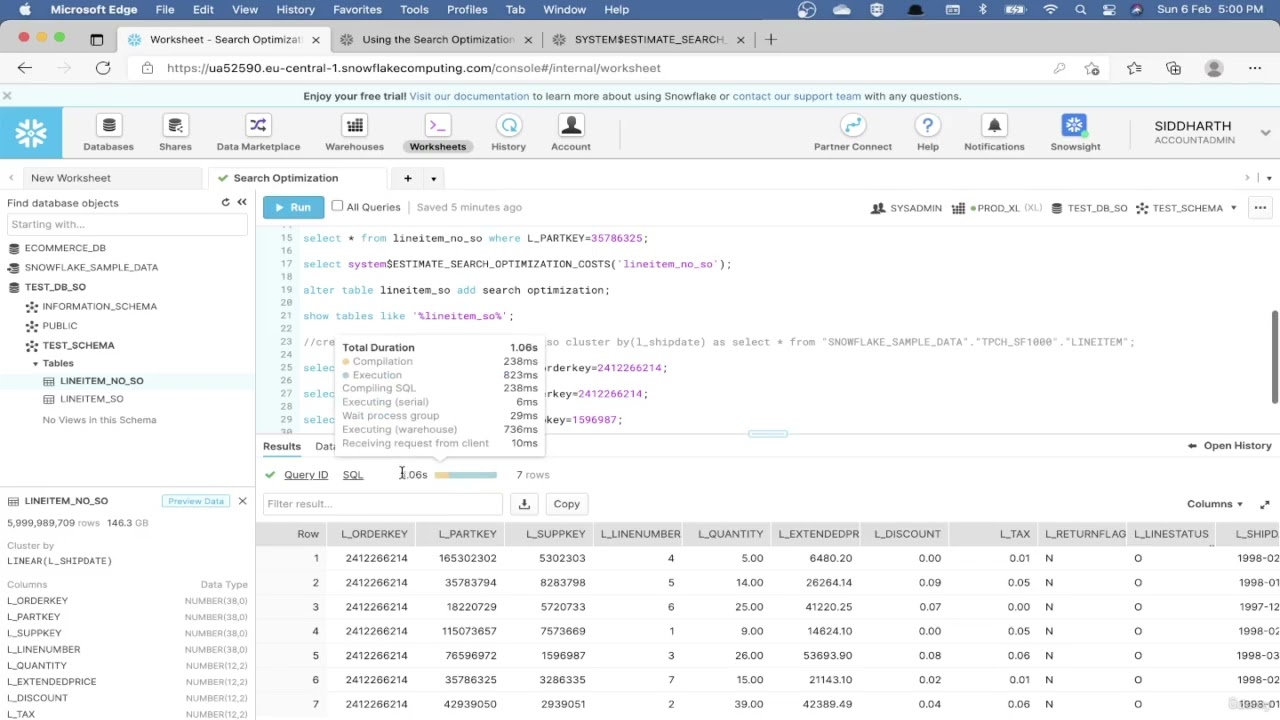Viewport: 1280px width, 720px height.
Task: Click contact our support team link
Action: [x=796, y=96]
